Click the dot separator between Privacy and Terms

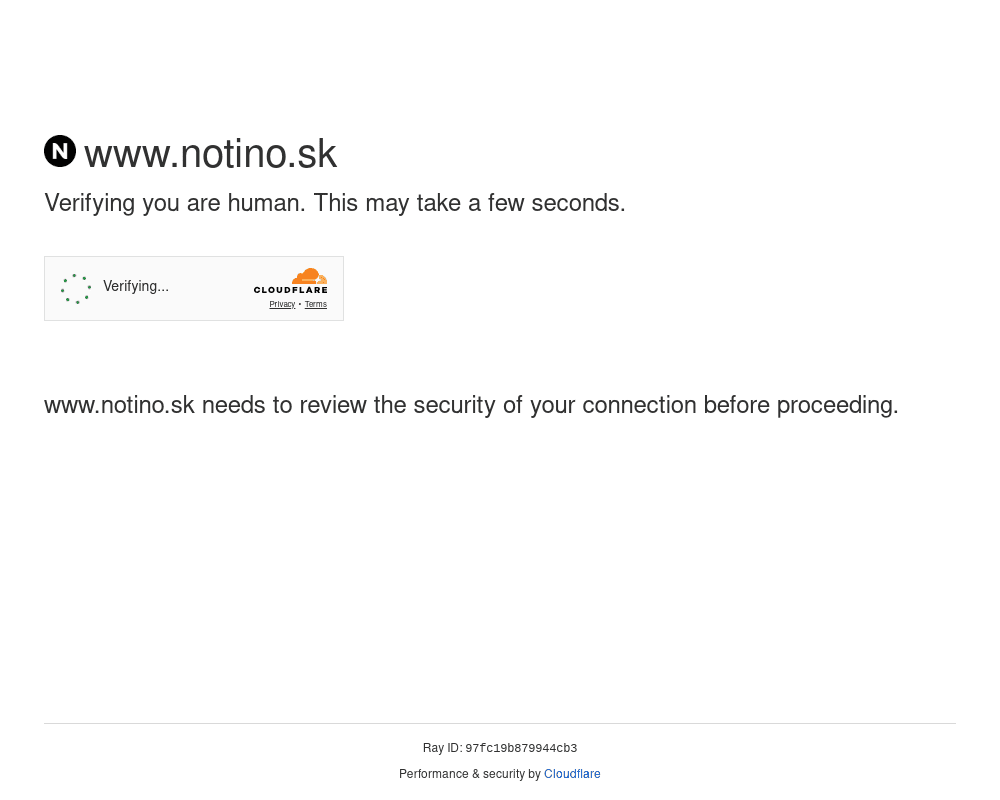point(300,305)
